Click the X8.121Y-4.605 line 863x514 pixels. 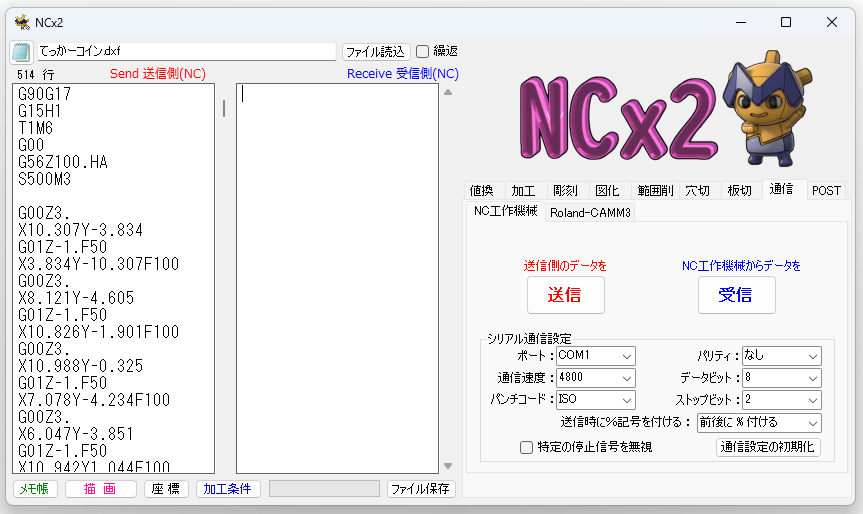point(76,298)
